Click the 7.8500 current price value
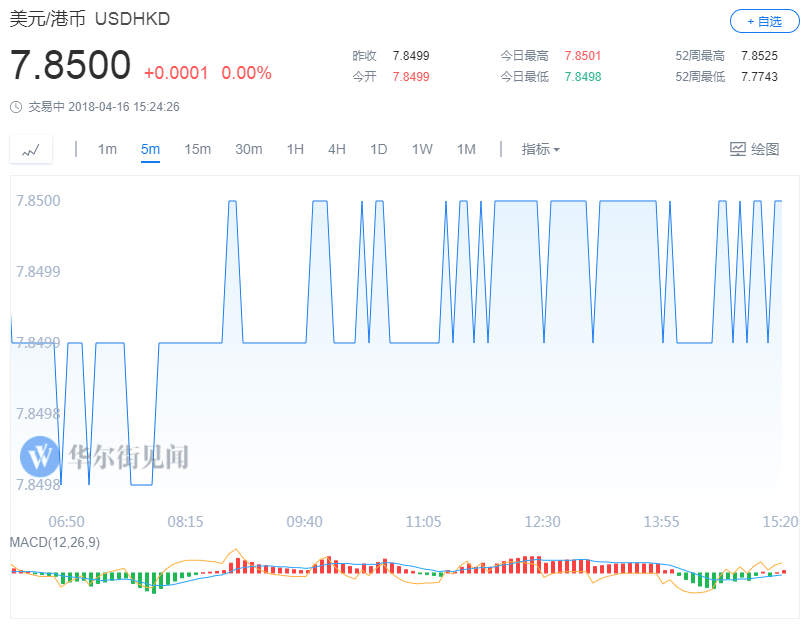Viewport: 808px width, 633px height. click(x=71, y=66)
